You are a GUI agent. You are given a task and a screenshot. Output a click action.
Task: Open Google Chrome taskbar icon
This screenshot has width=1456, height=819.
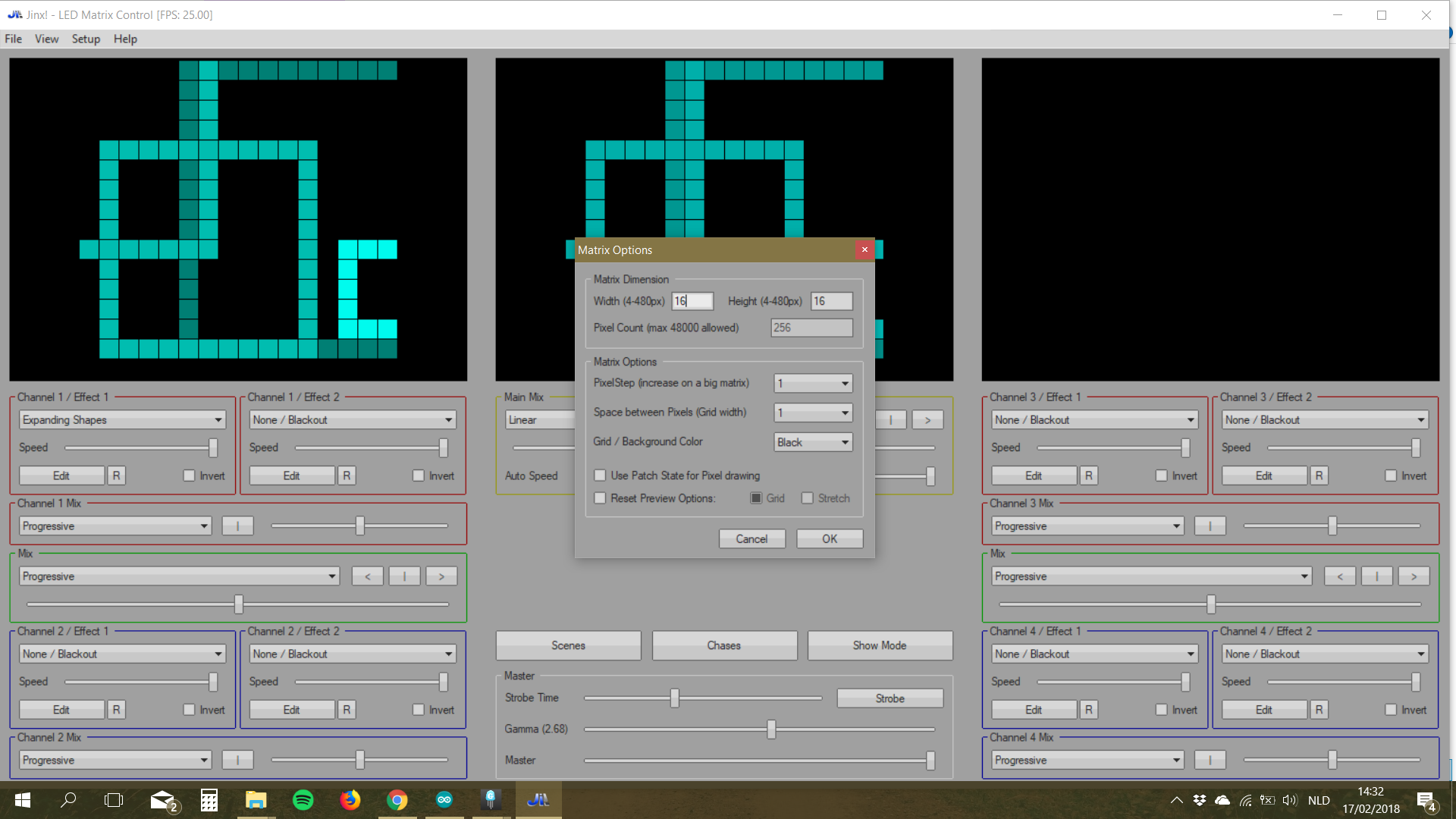tap(397, 800)
